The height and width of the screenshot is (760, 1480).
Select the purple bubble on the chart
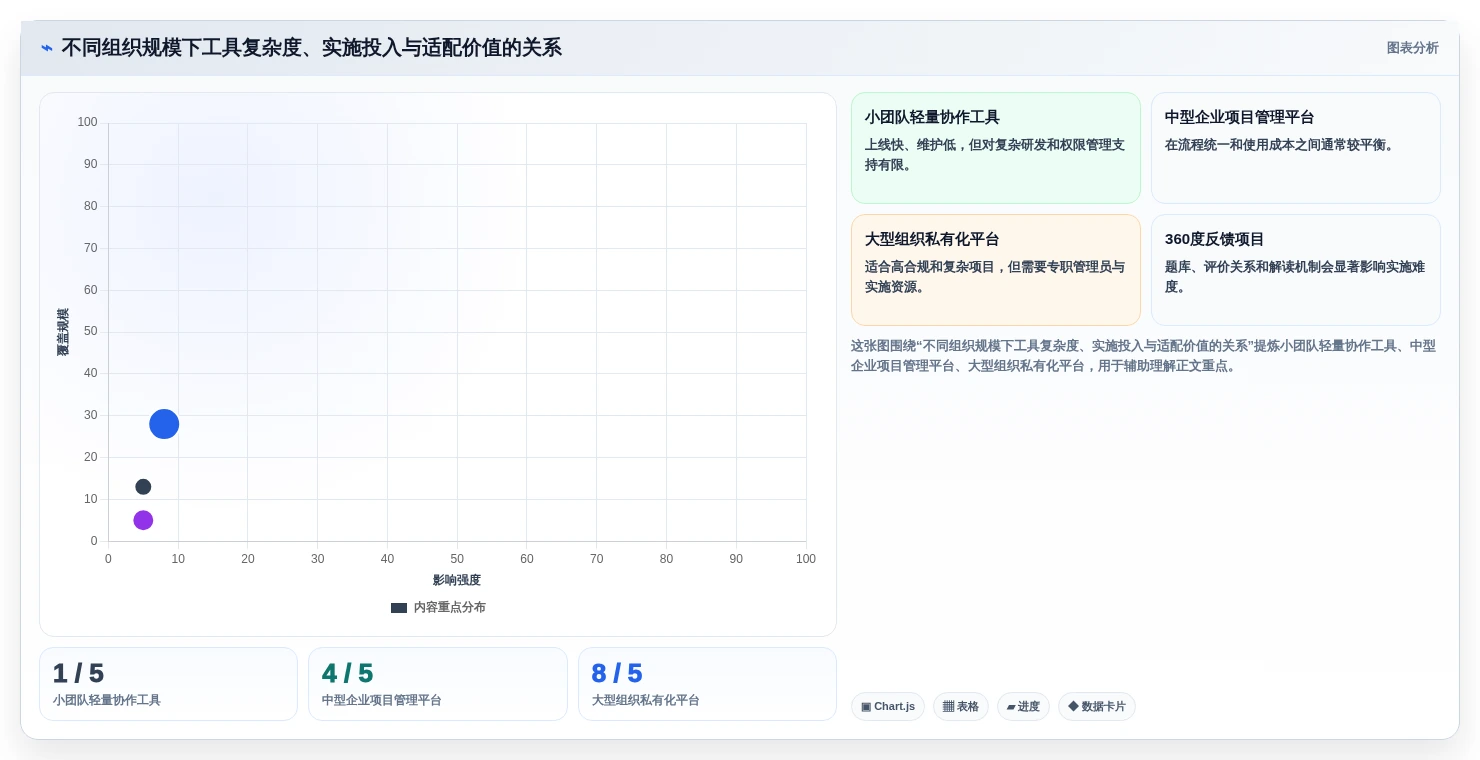[x=143, y=520]
